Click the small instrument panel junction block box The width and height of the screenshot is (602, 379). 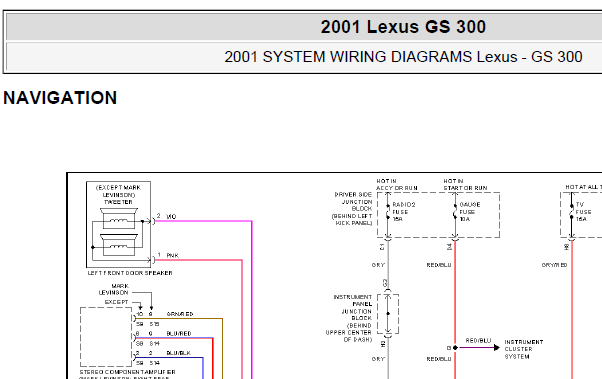(x=388, y=314)
